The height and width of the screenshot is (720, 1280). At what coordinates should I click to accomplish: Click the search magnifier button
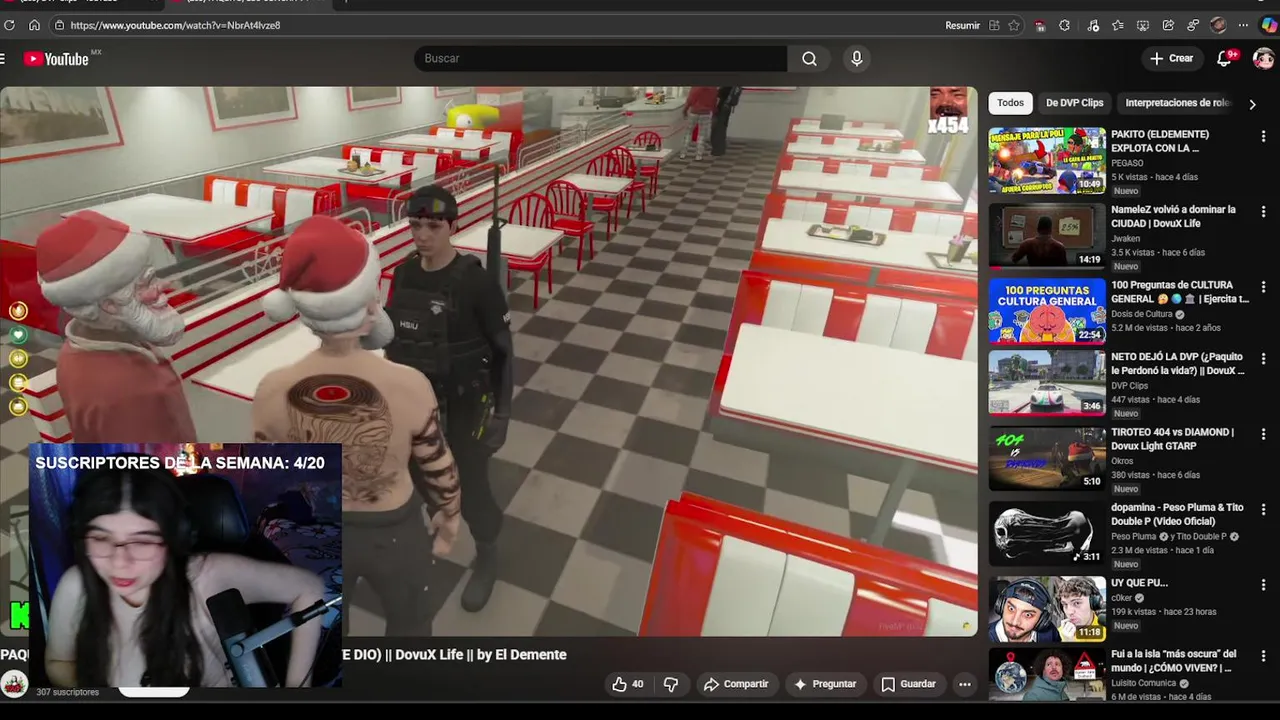point(809,59)
